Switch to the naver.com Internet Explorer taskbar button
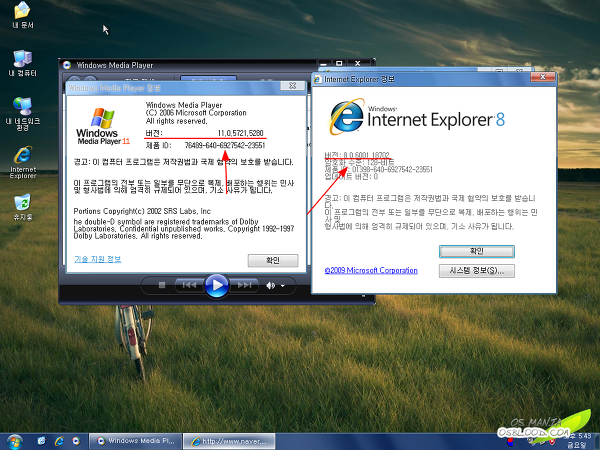600x450 pixels. [x=229, y=441]
